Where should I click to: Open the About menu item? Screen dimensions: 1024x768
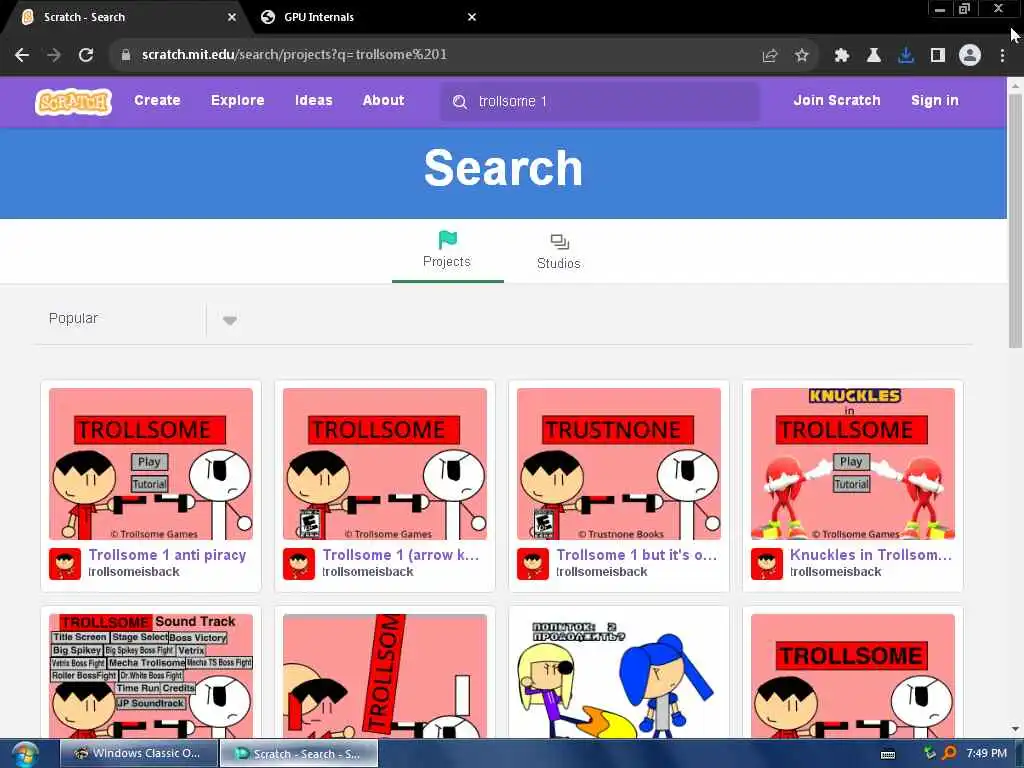[x=383, y=101]
